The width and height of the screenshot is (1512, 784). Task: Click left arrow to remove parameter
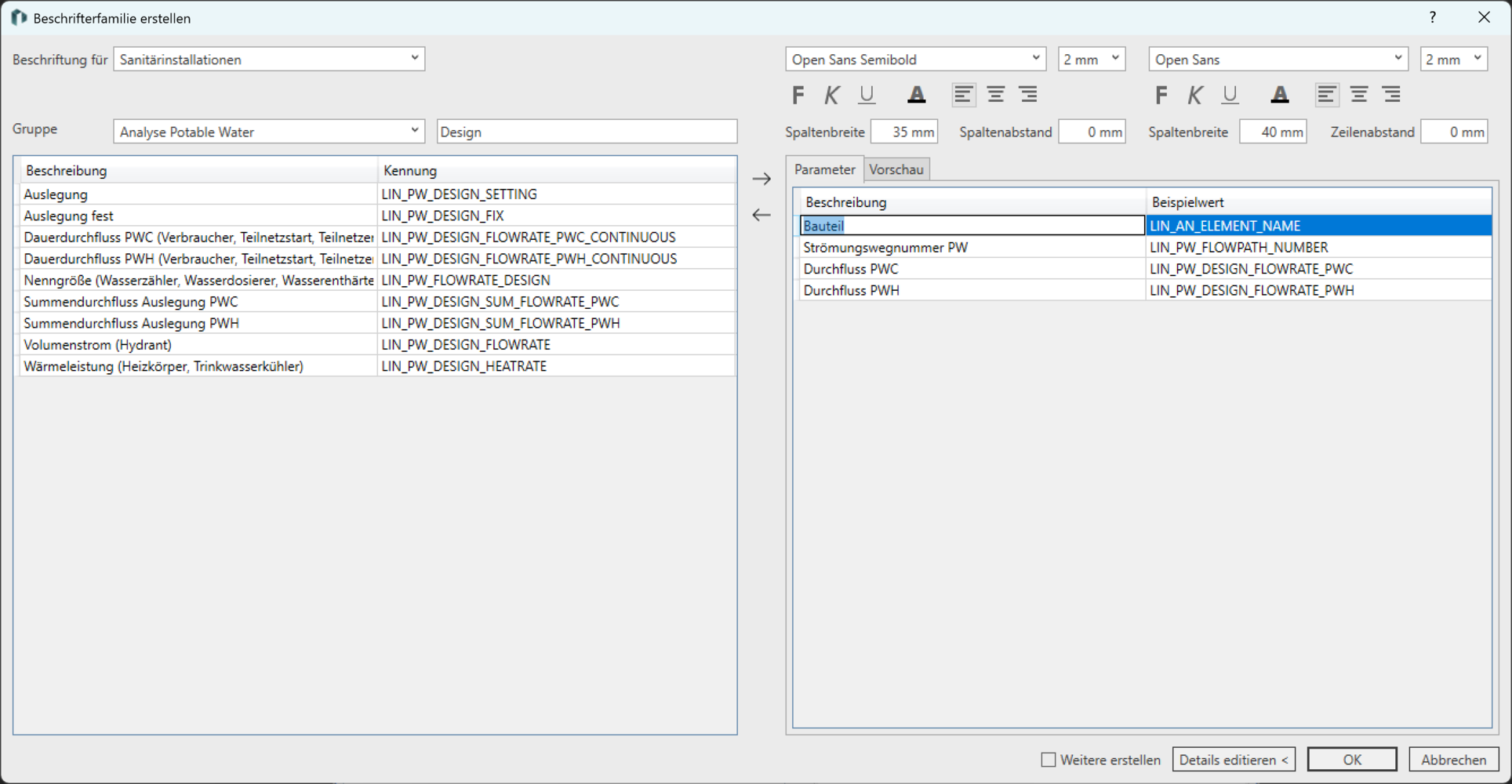(761, 215)
